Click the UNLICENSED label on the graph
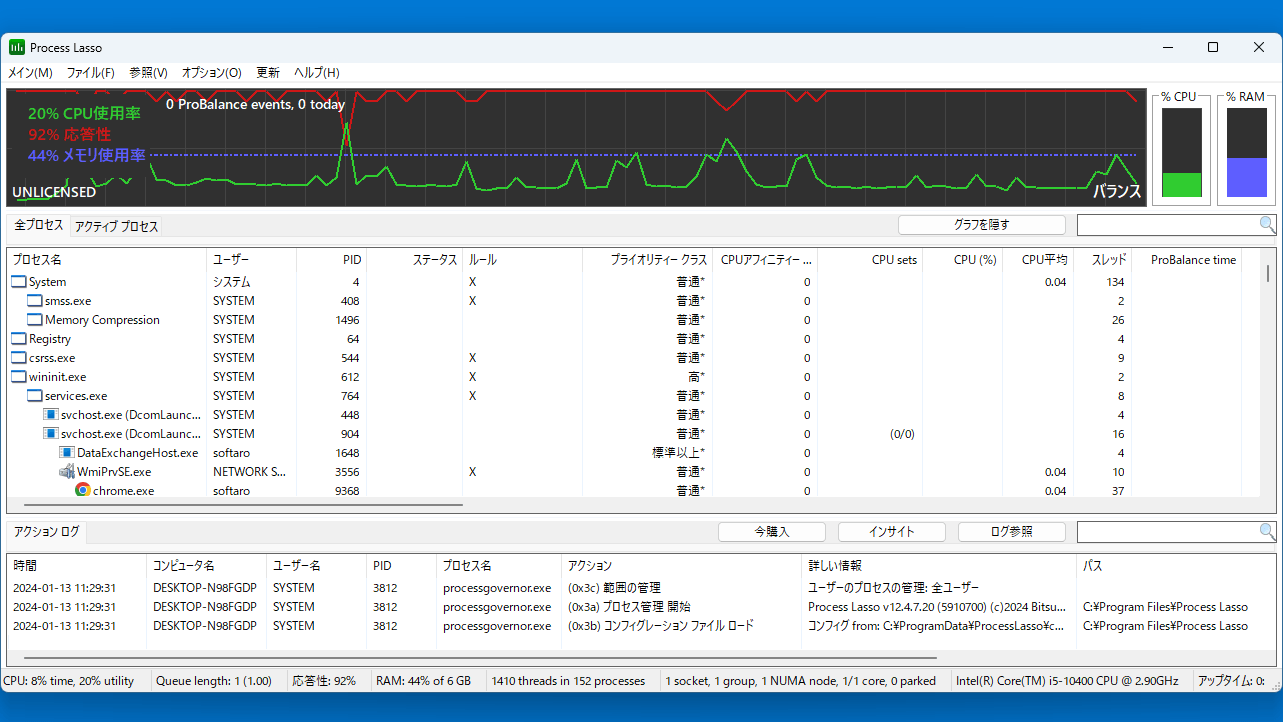Viewport: 1283px width, 722px height. tap(54, 192)
